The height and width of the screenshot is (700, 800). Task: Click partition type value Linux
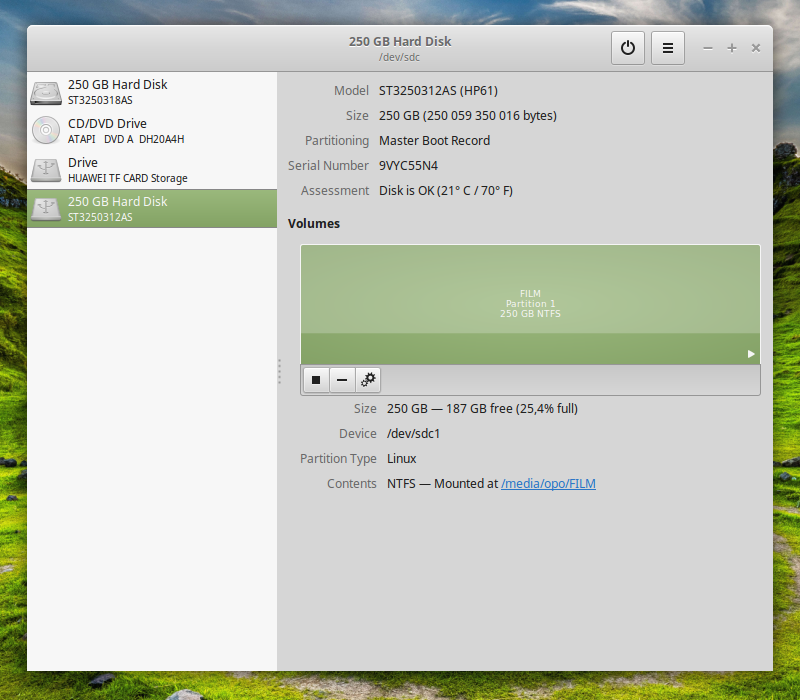coord(402,459)
